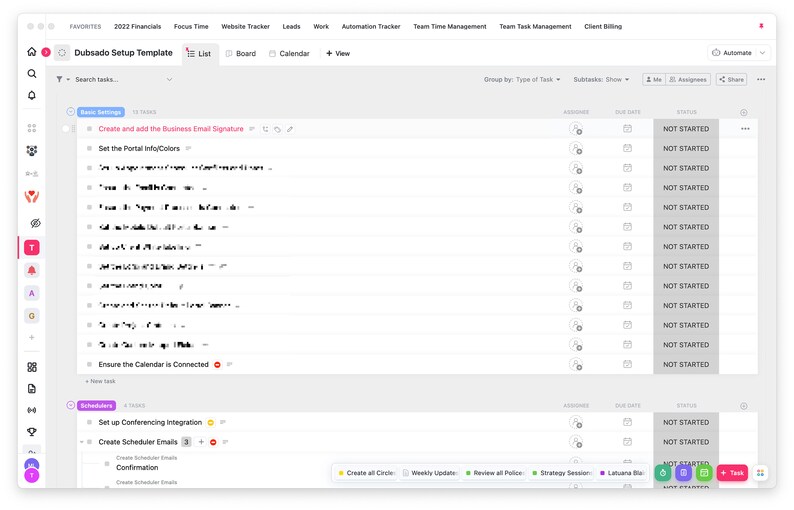Open the colorful apps grid icon bottom right

coord(760,473)
